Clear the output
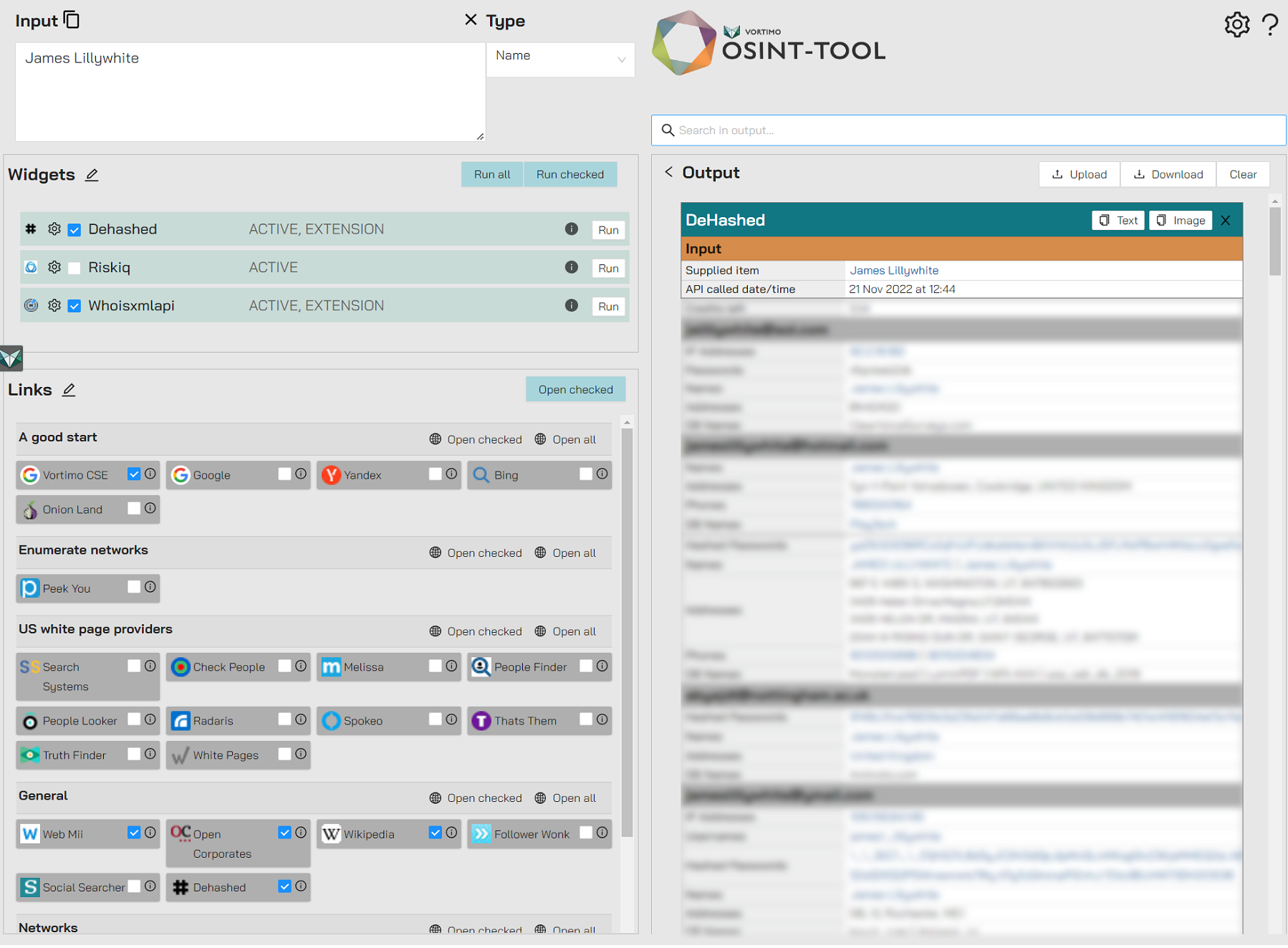The width and height of the screenshot is (1288, 948). [x=1243, y=175]
